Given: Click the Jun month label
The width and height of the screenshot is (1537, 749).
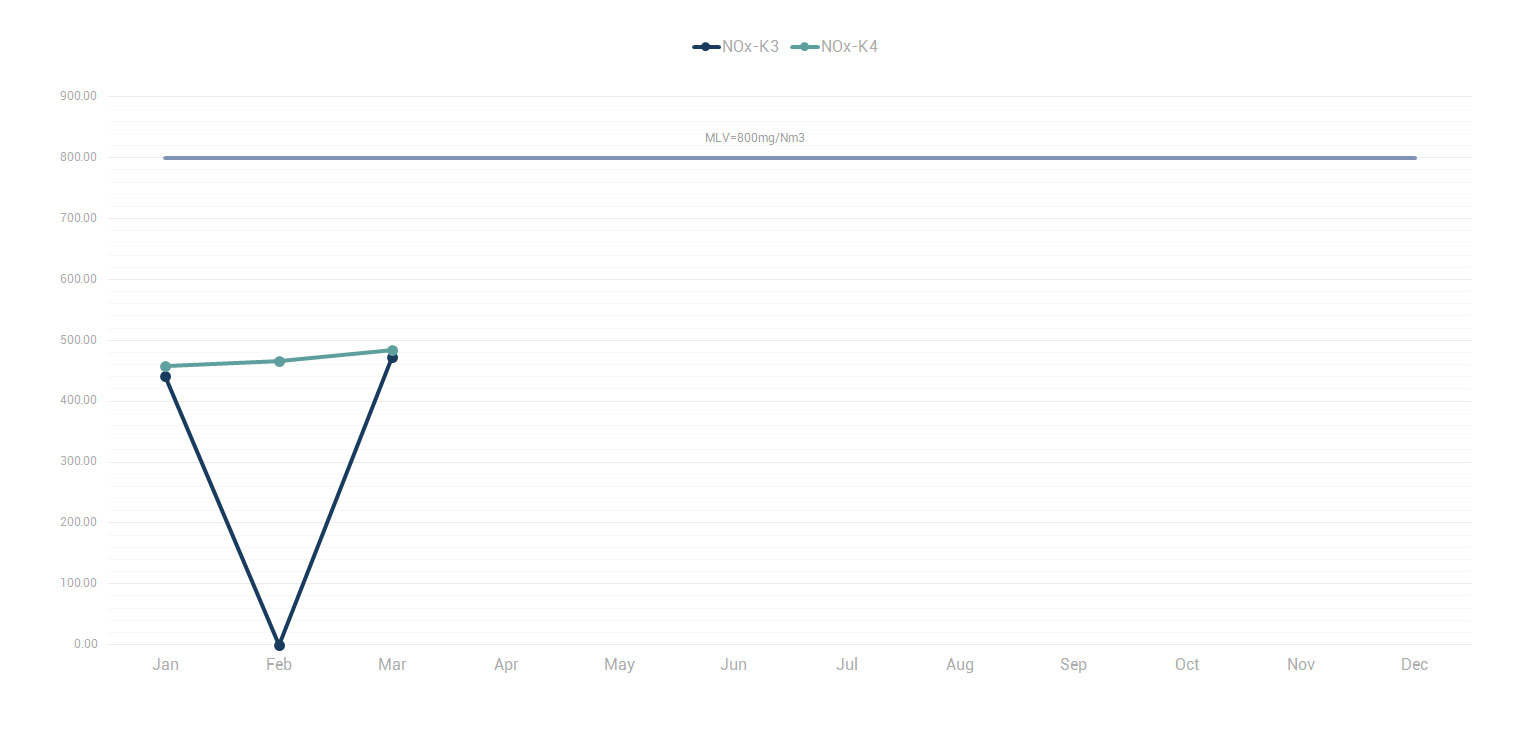Looking at the screenshot, I should [733, 665].
